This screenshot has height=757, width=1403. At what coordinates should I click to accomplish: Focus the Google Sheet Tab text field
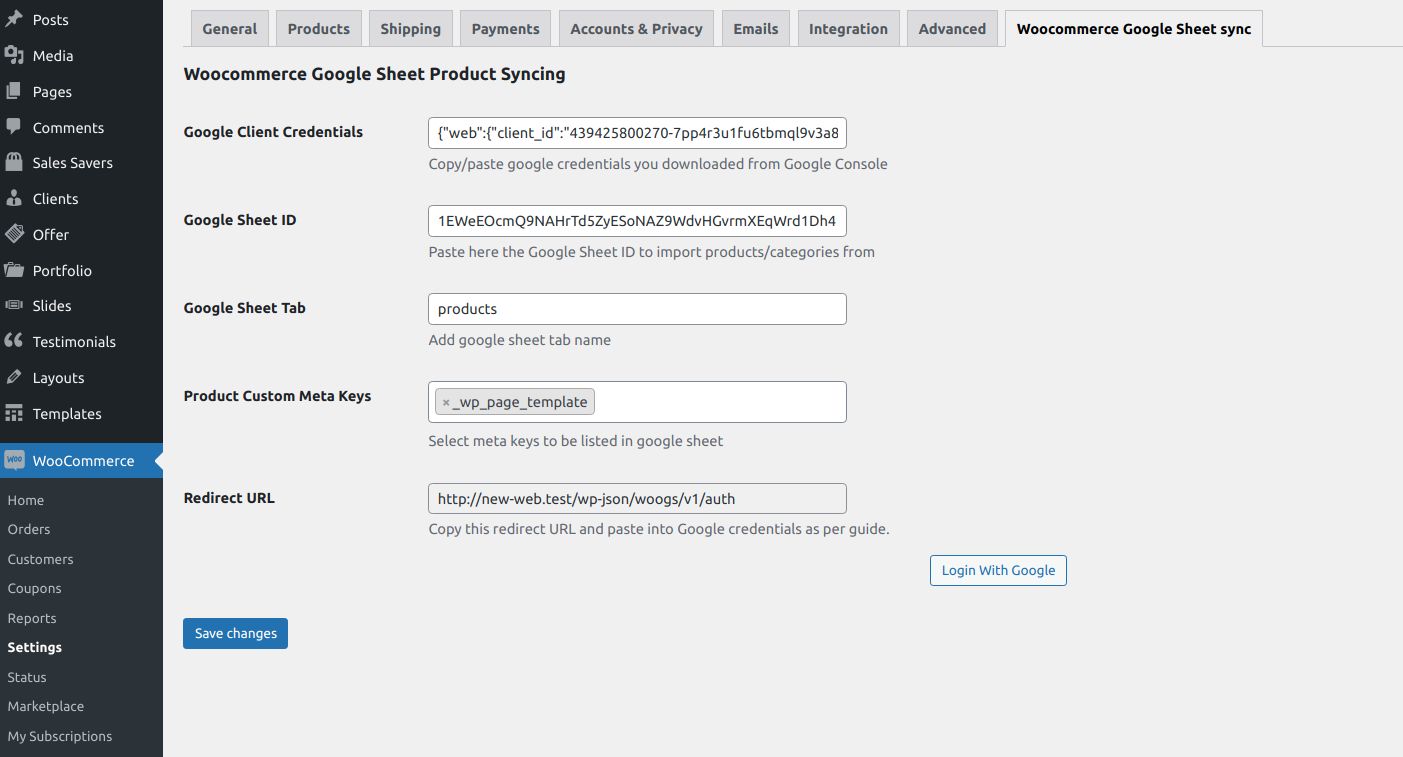click(637, 309)
